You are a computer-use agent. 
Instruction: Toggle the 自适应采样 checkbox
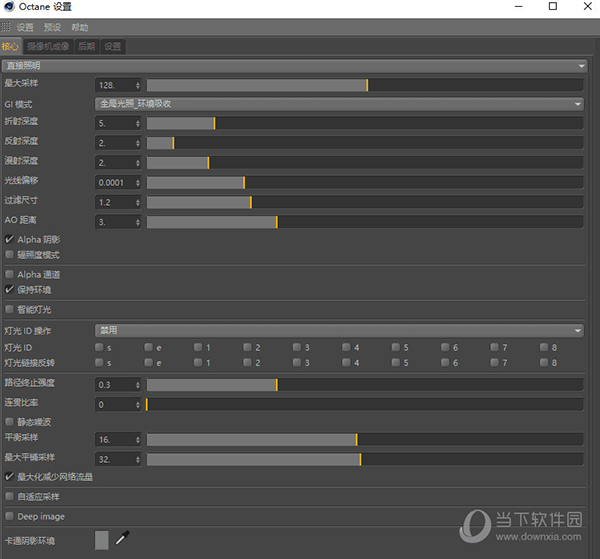[10, 496]
